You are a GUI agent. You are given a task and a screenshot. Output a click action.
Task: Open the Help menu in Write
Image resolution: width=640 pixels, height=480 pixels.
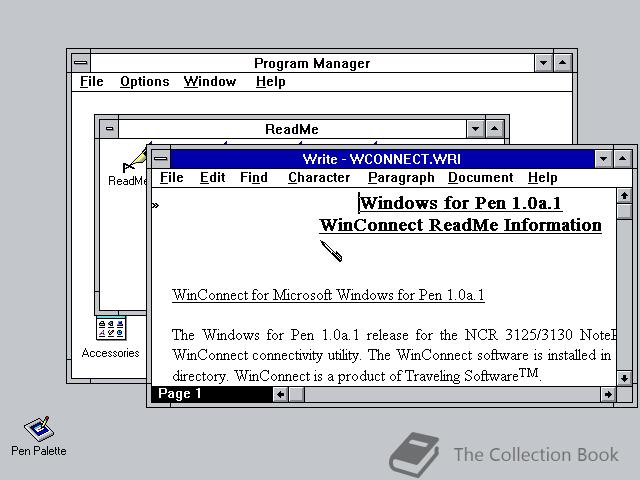(542, 178)
